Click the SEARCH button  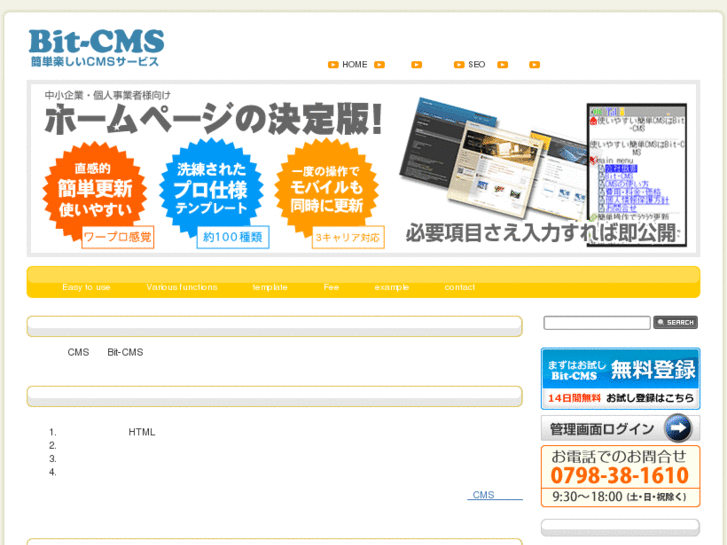click(676, 322)
